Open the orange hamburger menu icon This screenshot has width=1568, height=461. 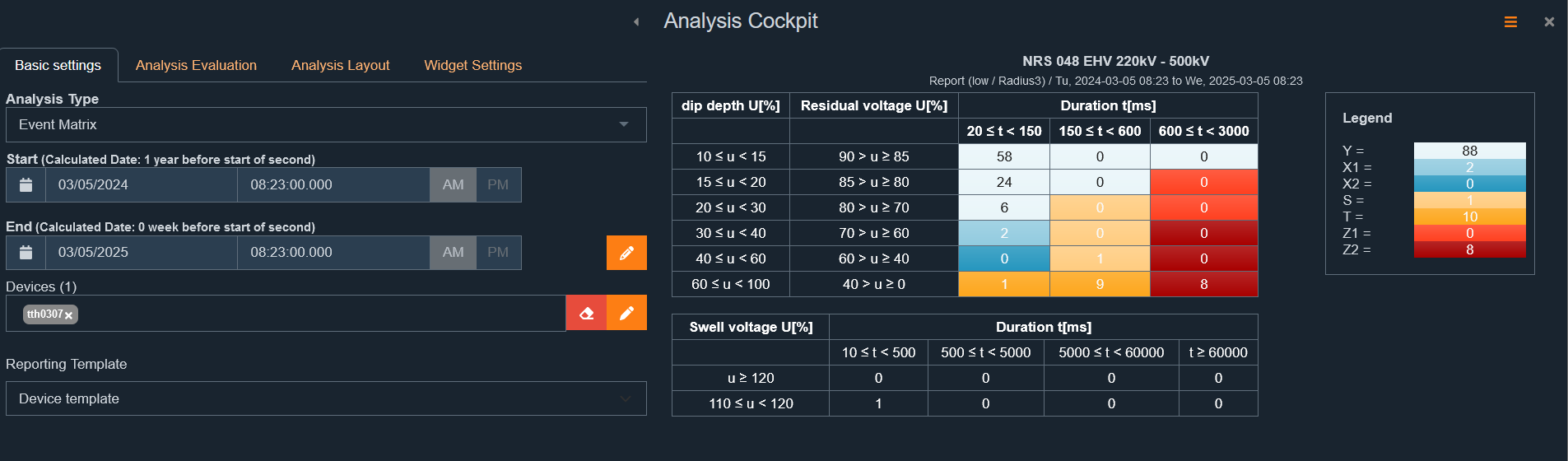[x=1510, y=22]
